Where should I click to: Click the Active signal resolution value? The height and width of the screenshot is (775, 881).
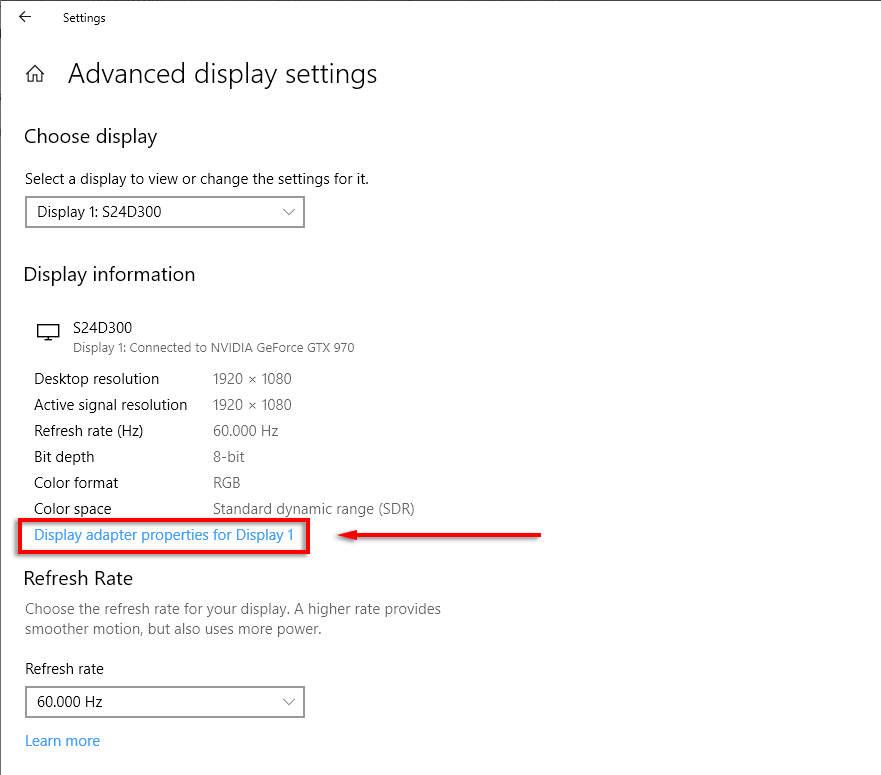click(x=252, y=405)
